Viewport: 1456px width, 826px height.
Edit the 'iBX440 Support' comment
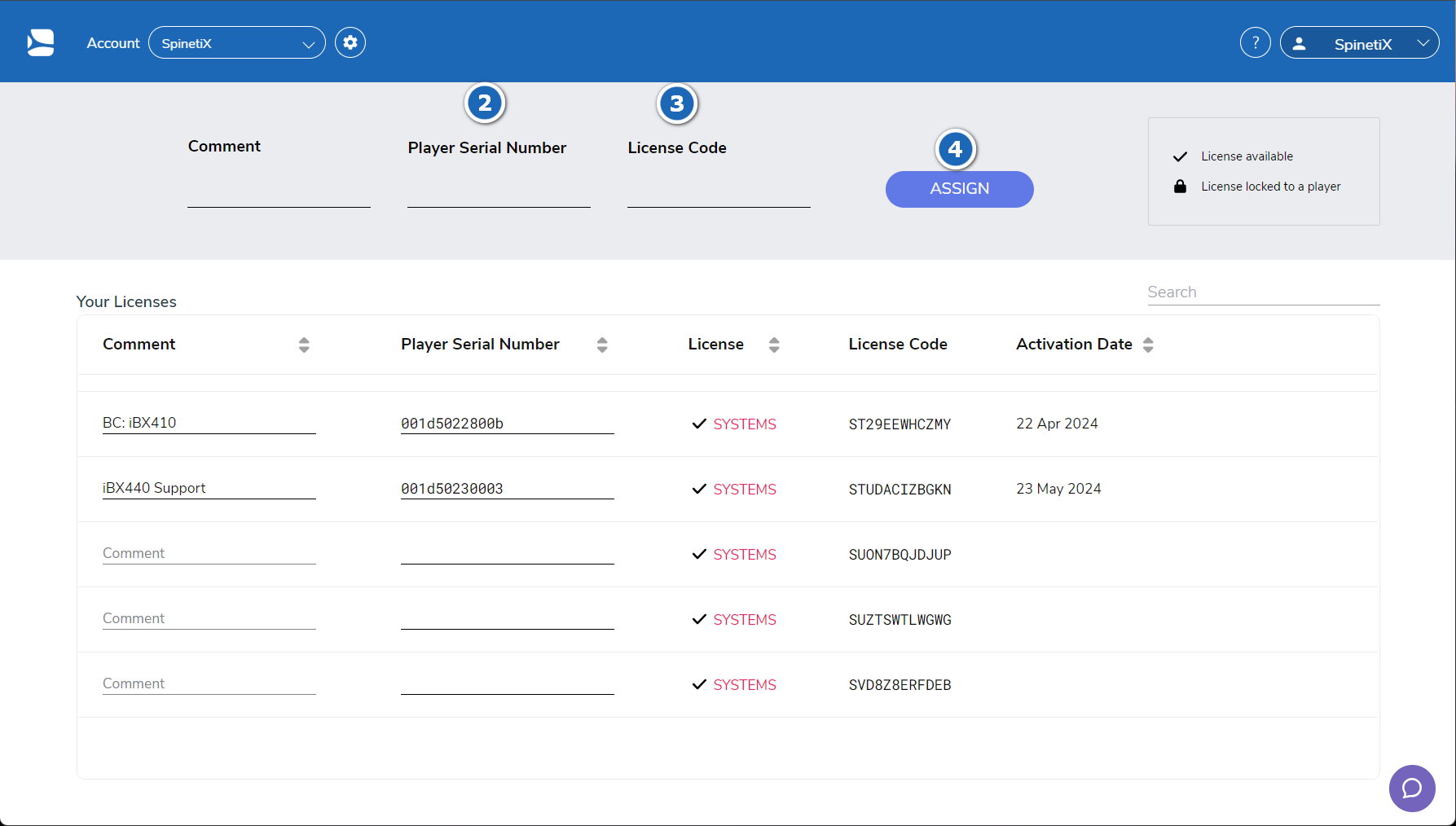click(x=209, y=488)
